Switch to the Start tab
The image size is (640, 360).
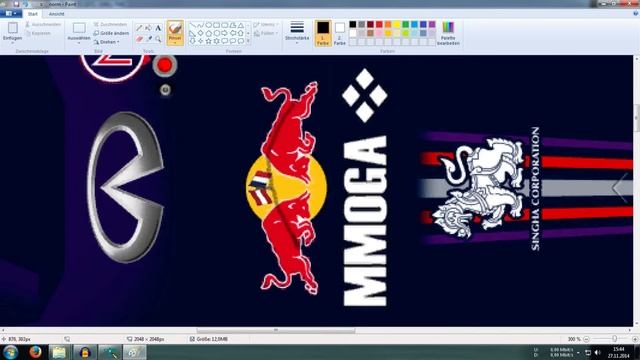click(x=33, y=14)
